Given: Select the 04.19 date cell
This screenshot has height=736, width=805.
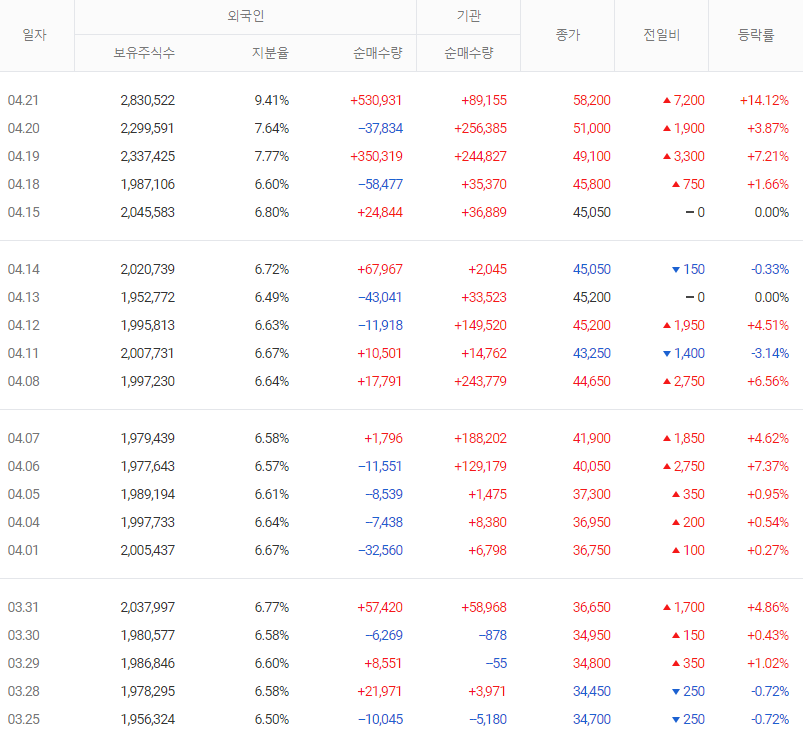Looking at the screenshot, I should pyautogui.click(x=23, y=156).
